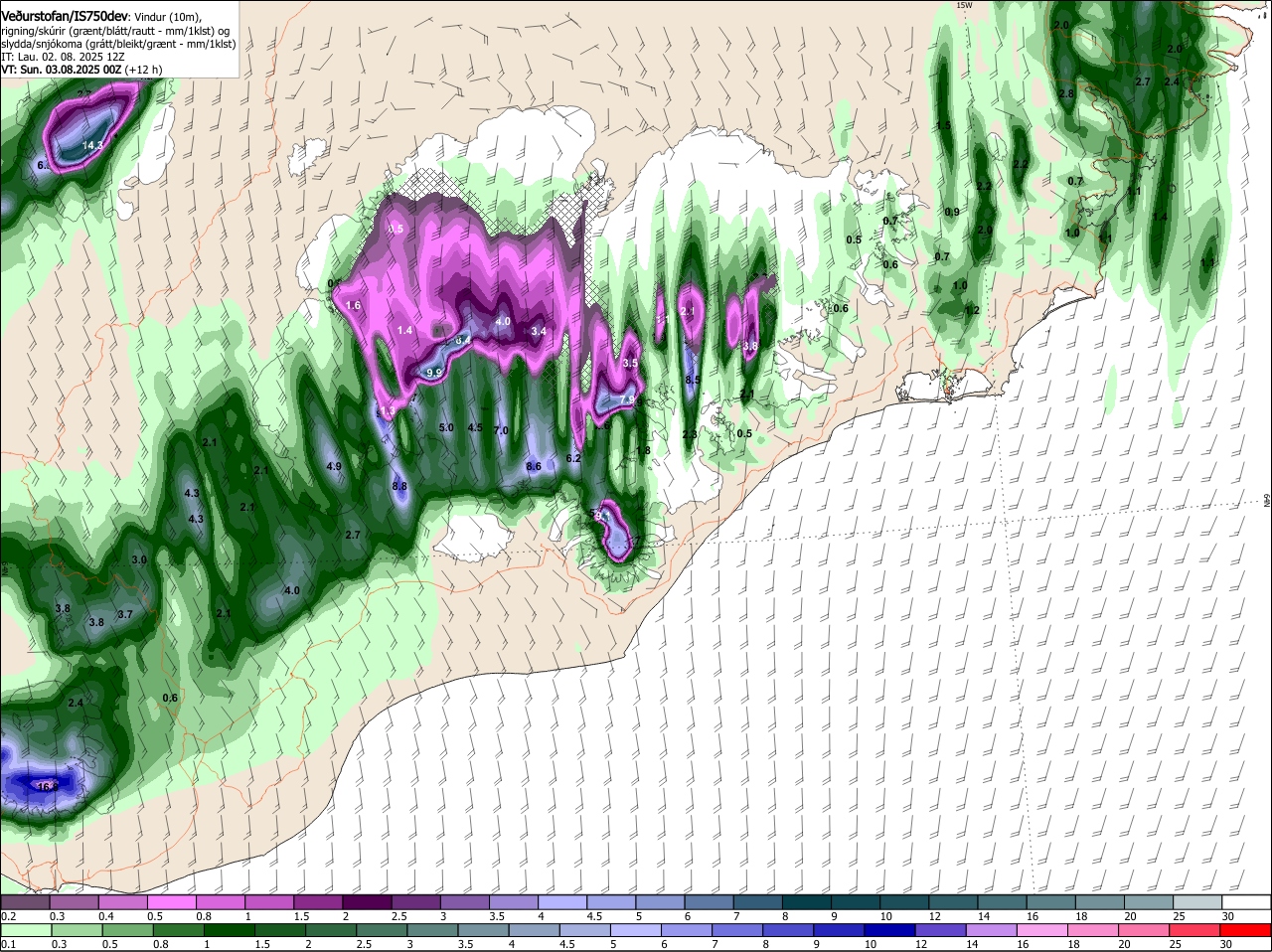Click the 3.4 value in the pink area

click(539, 331)
